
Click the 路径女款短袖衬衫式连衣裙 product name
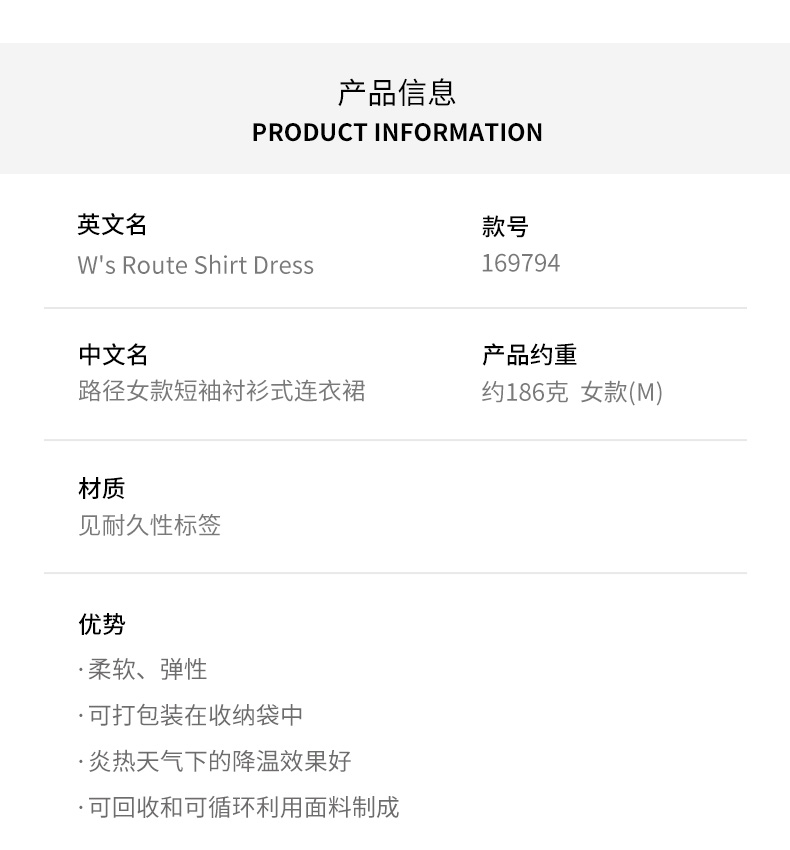pyautogui.click(x=222, y=391)
